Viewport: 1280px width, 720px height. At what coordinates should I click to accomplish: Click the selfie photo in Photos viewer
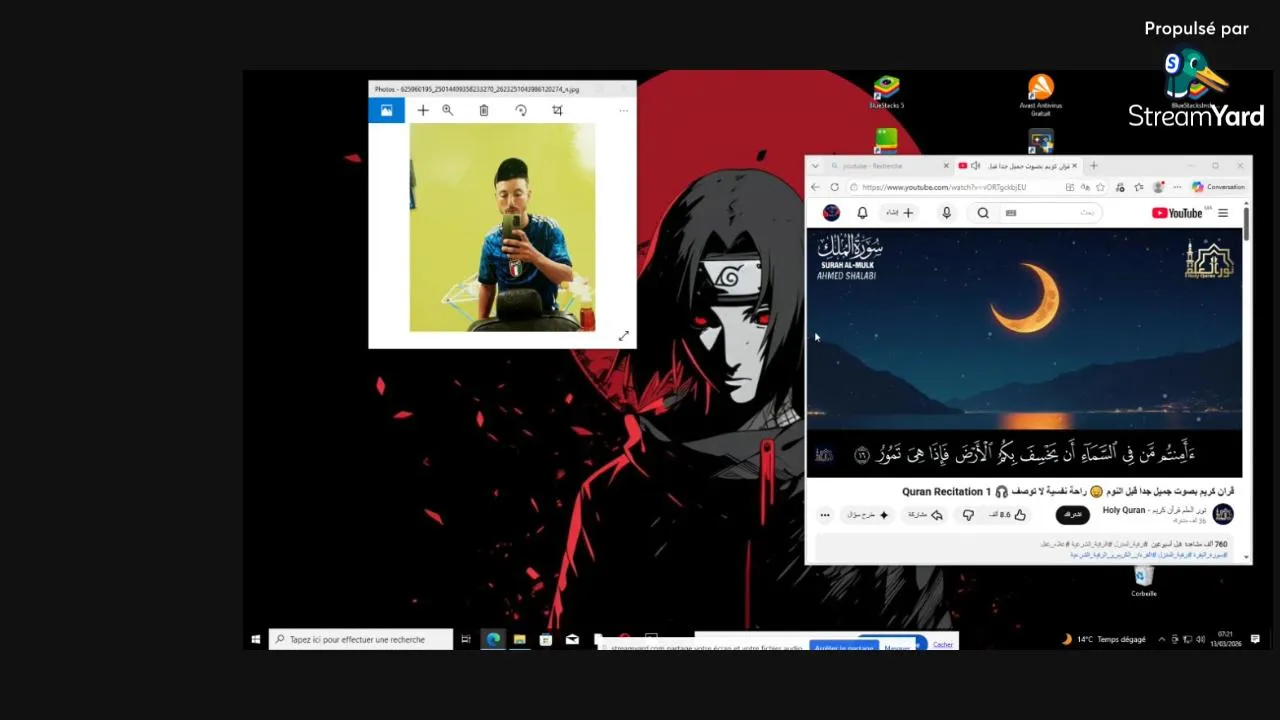click(502, 227)
